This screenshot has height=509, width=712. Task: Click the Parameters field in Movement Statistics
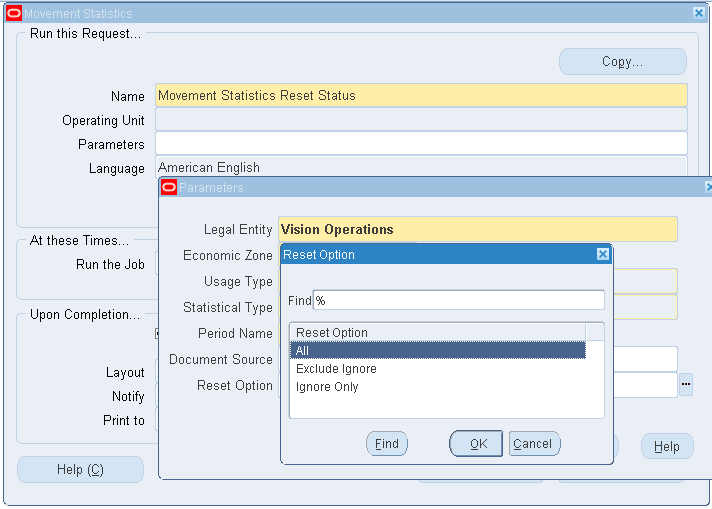(x=421, y=143)
